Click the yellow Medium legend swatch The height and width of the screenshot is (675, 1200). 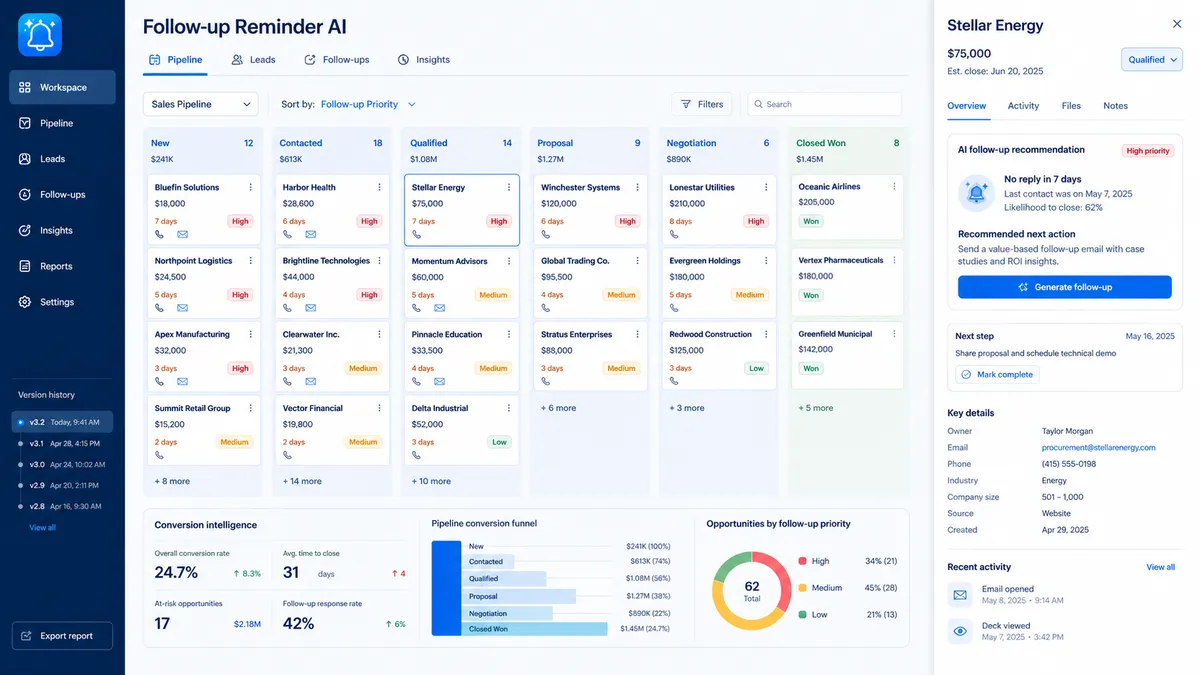pyautogui.click(x=803, y=588)
